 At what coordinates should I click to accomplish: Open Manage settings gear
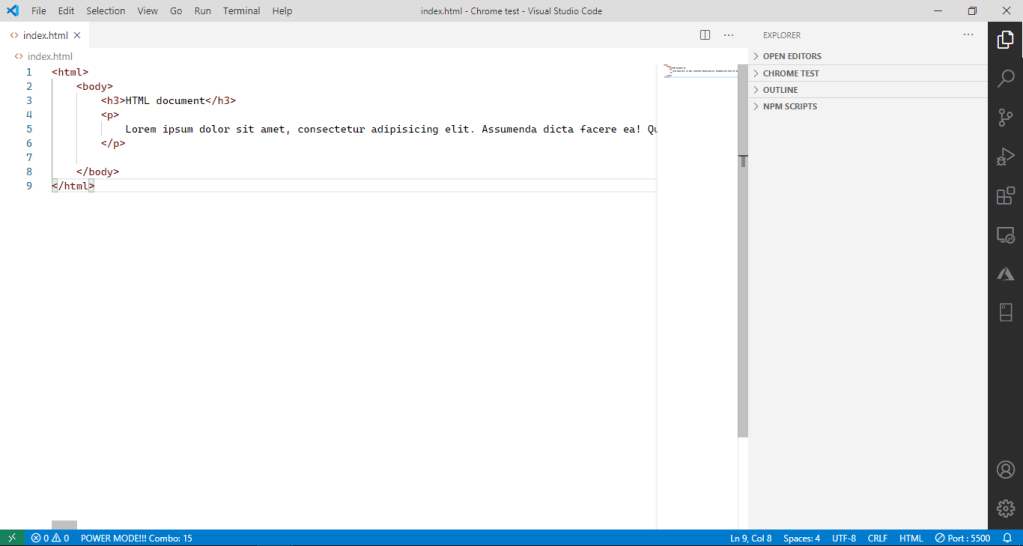click(x=1005, y=508)
